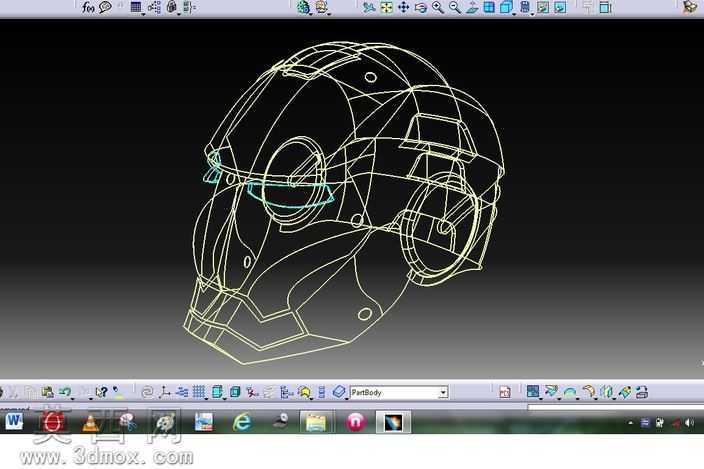Click the Zoom In magnifier

coord(438,7)
